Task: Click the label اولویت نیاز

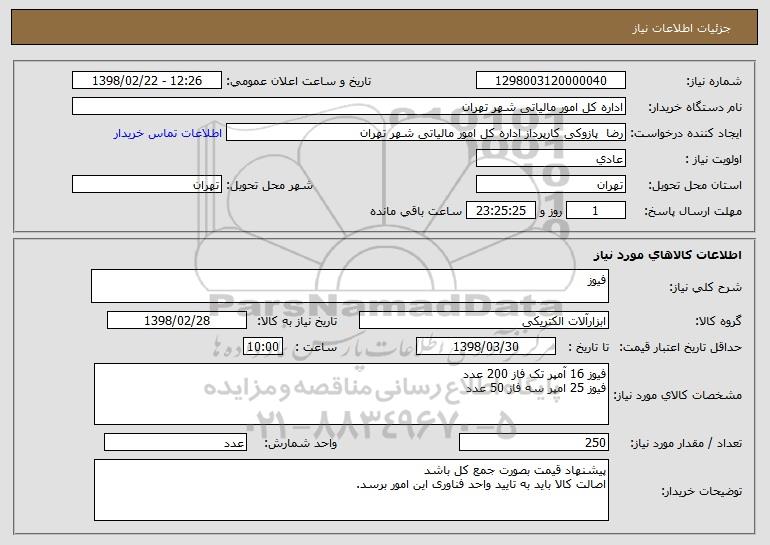Action: click(714, 159)
